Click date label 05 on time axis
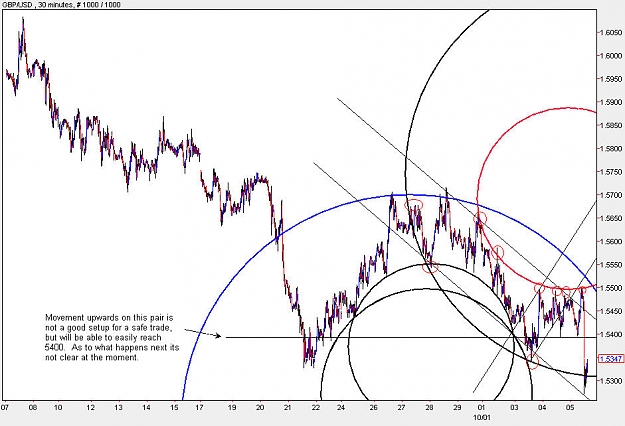Viewport: 625px width, 426px height. click(570, 408)
